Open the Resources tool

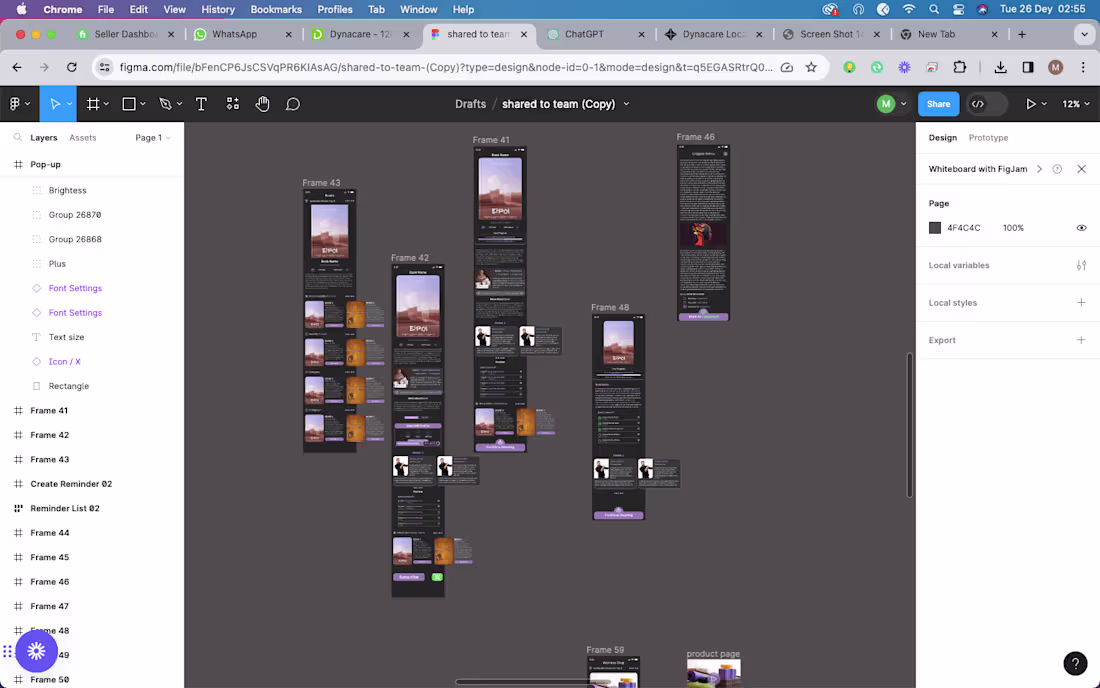(x=233, y=104)
